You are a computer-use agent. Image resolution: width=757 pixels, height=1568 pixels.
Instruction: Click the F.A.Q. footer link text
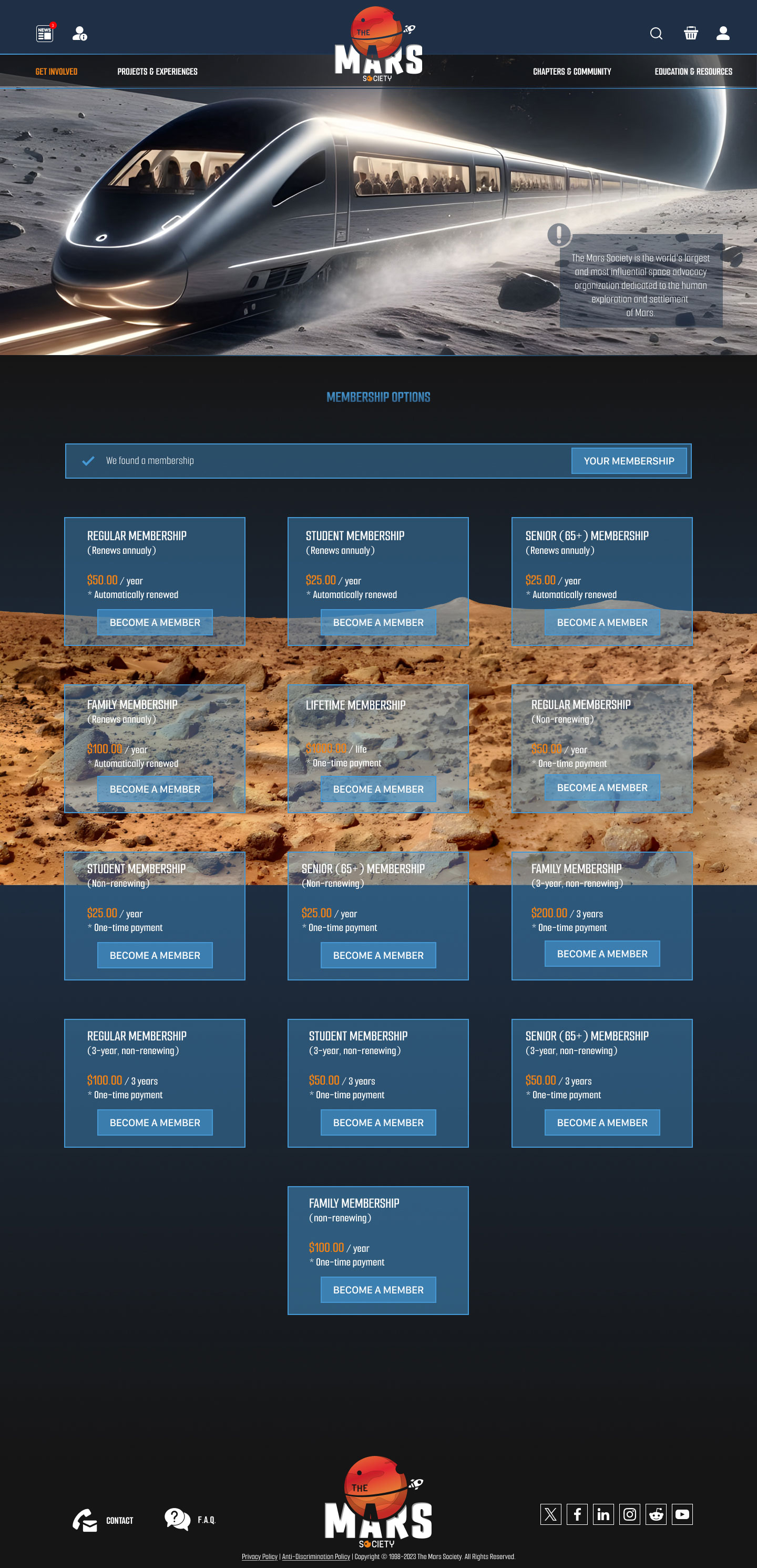207,1520
